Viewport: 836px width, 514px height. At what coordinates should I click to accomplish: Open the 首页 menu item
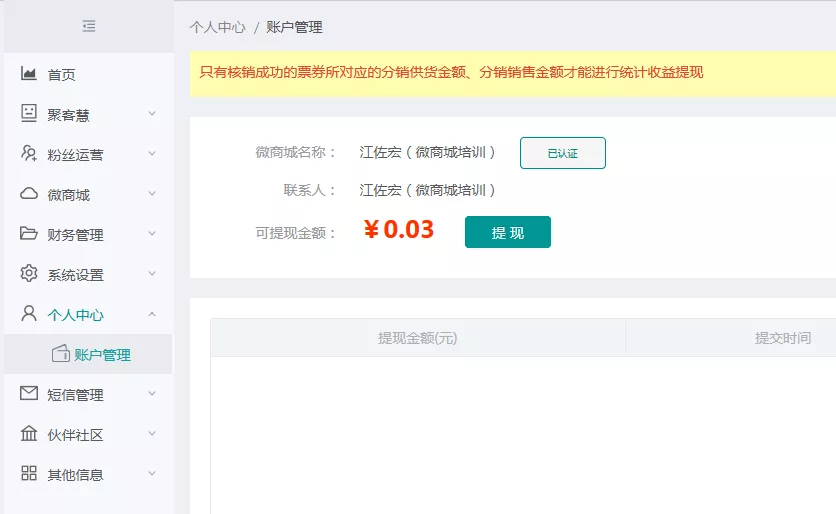pos(62,75)
